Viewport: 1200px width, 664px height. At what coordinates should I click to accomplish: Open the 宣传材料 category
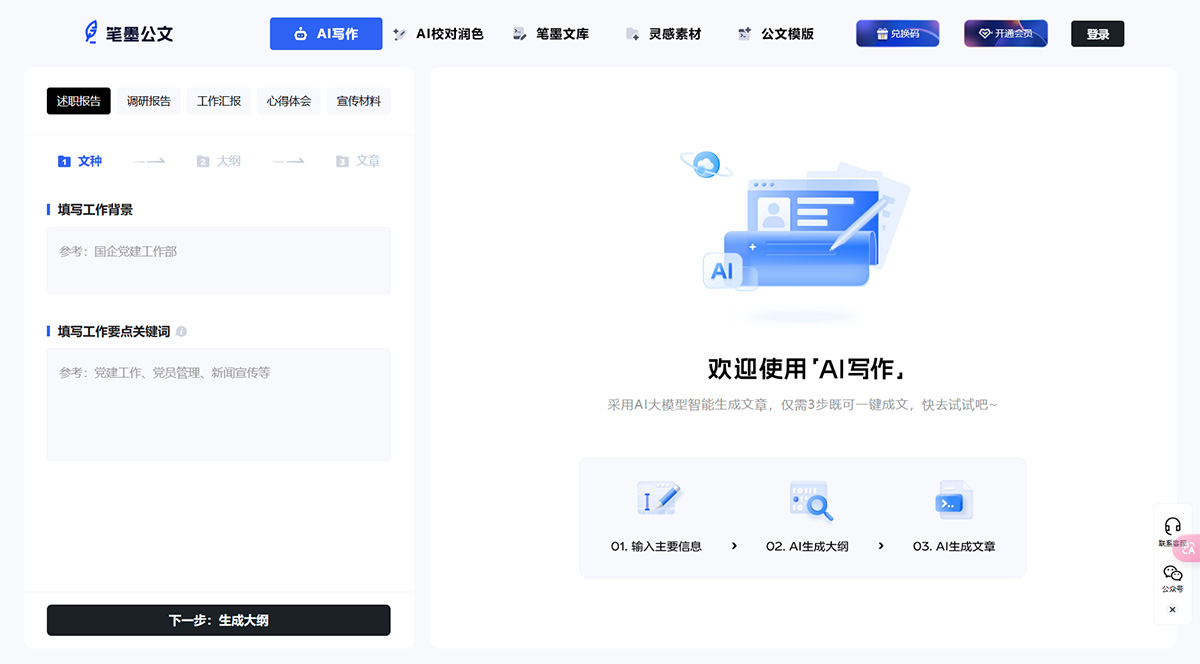[358, 100]
